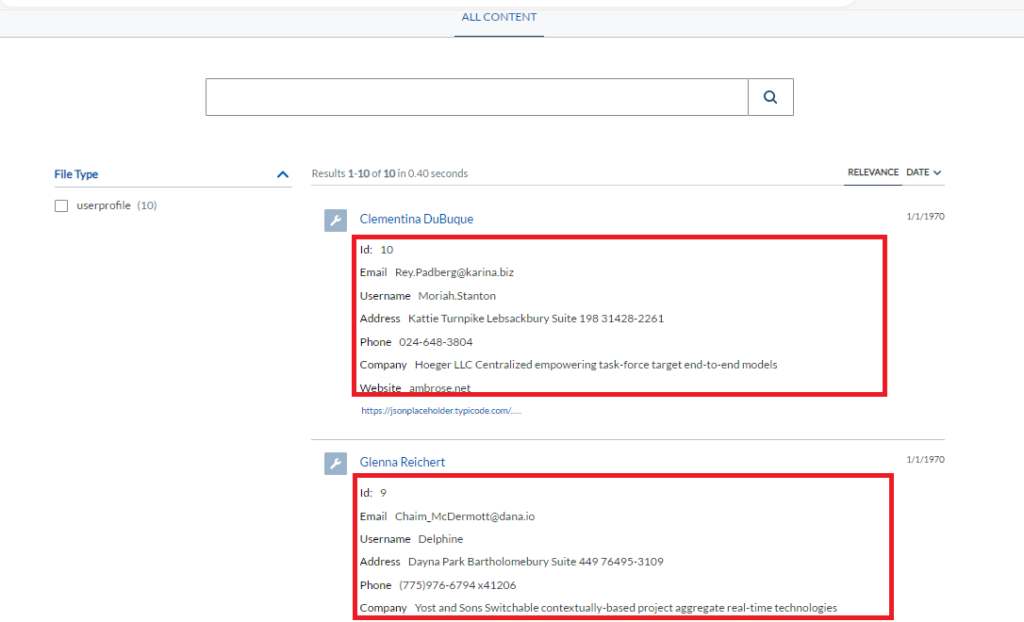Check the userprofile file type filter
1024x622 pixels.
pos(61,205)
